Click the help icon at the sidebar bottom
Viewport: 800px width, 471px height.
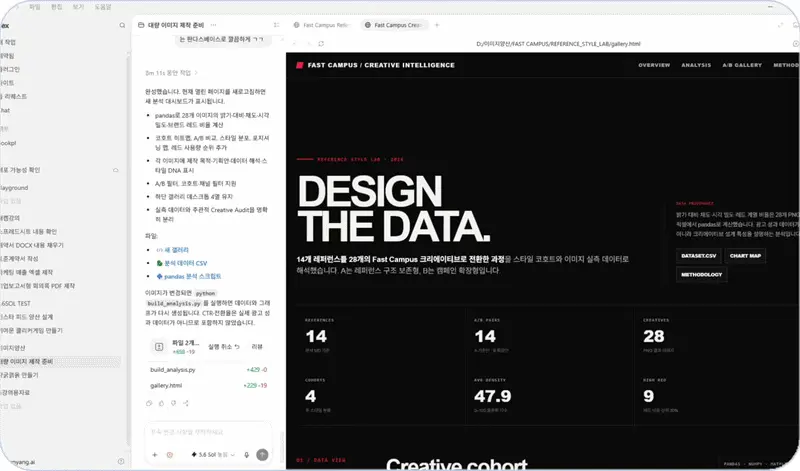click(121, 461)
